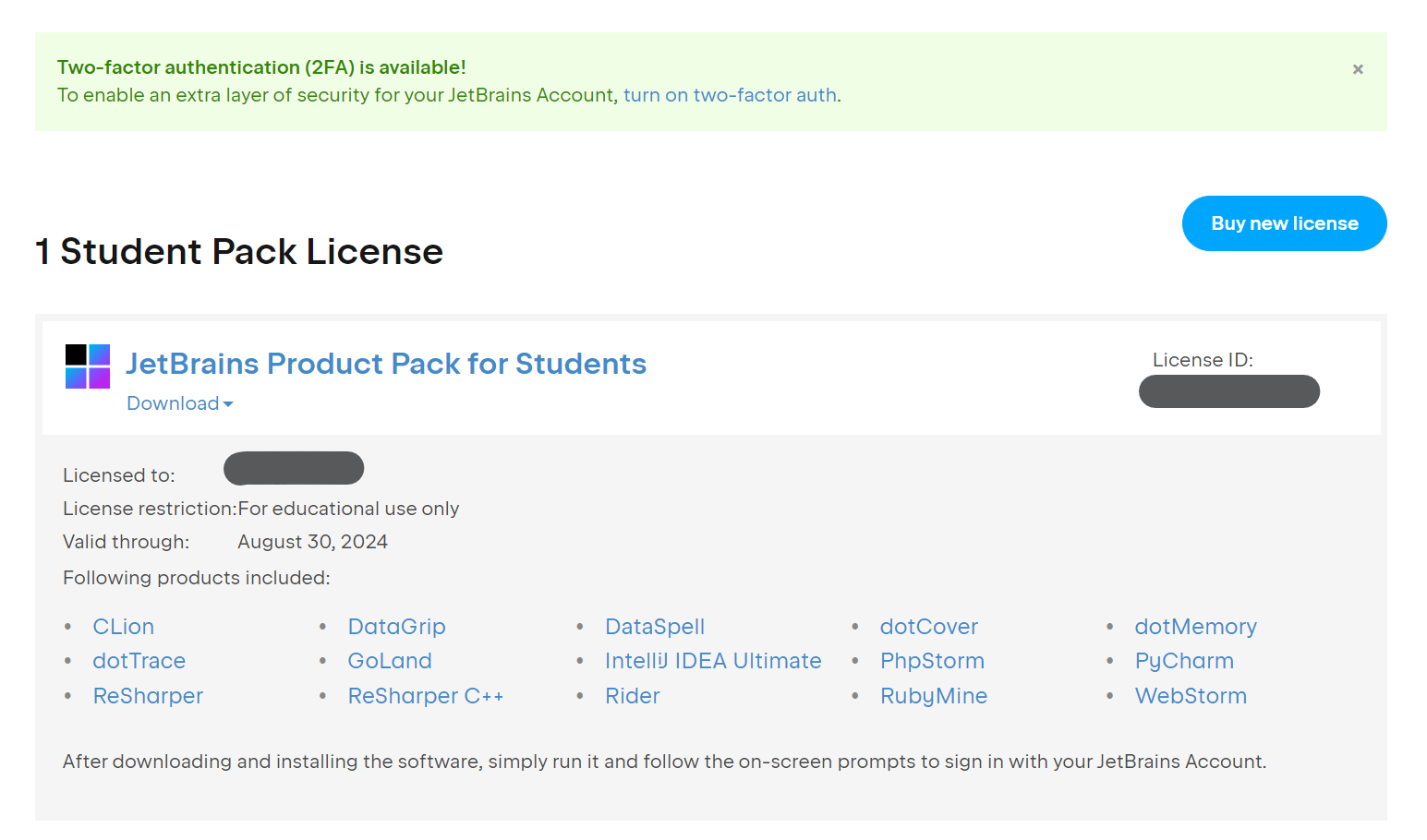The width and height of the screenshot is (1427, 840).
Task: Select the GoLand product link
Action: tap(390, 661)
